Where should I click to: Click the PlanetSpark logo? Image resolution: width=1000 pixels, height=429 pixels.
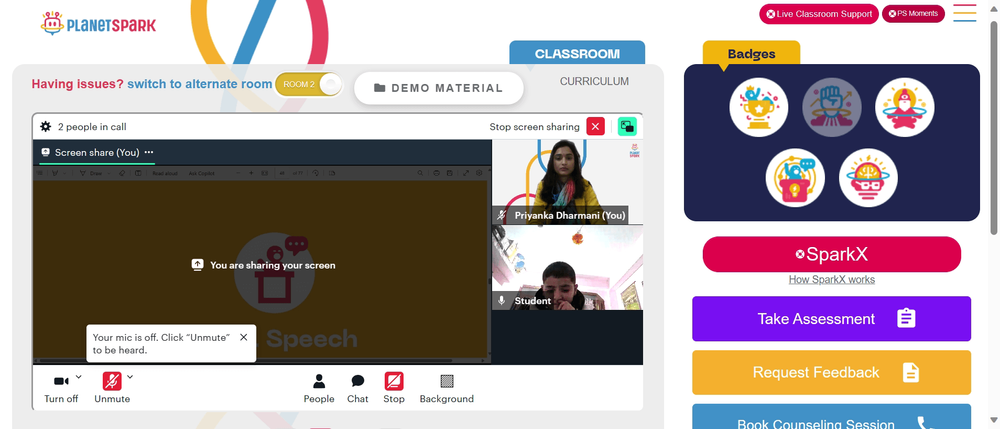tap(98, 24)
